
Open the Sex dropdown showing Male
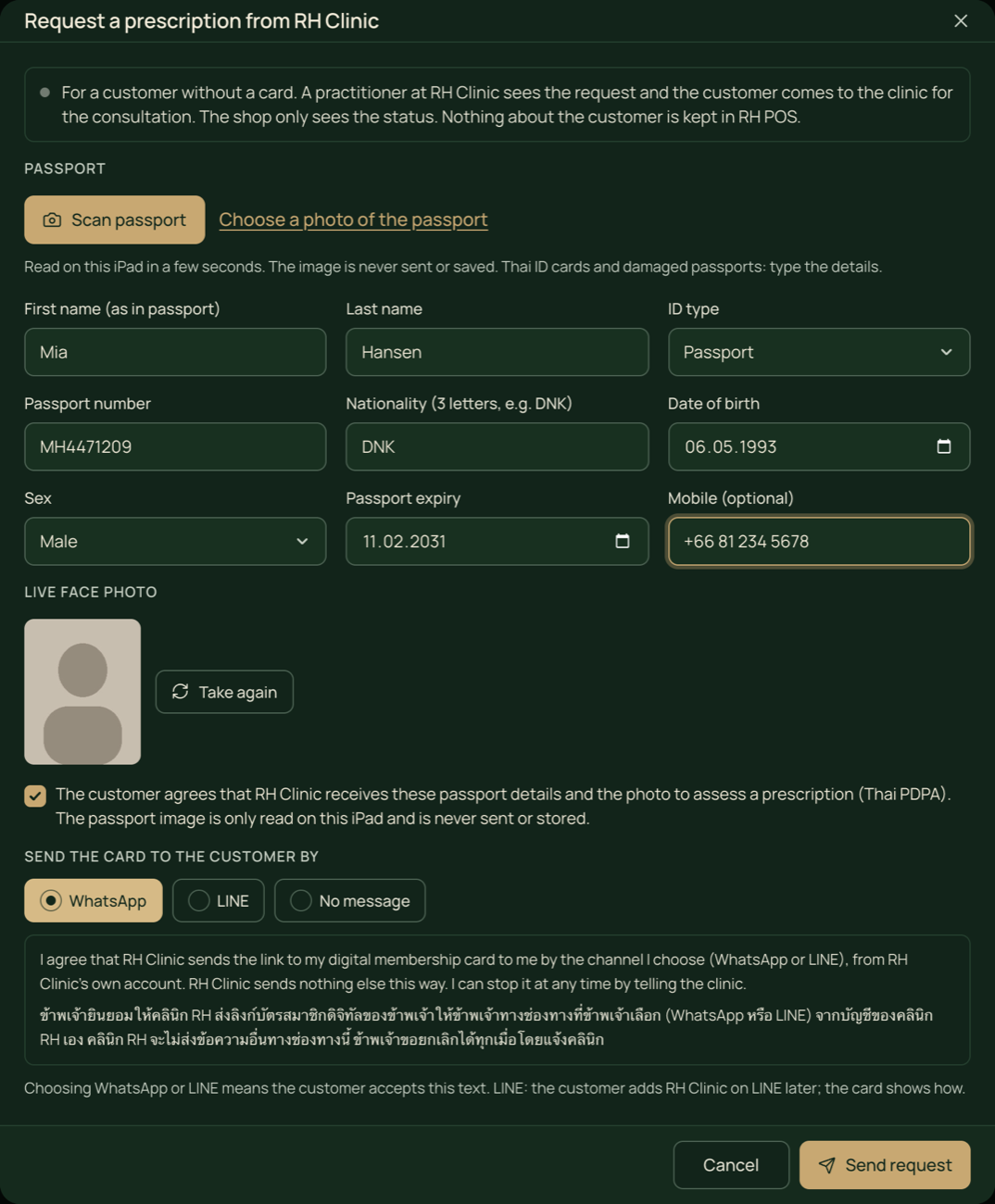pos(175,541)
